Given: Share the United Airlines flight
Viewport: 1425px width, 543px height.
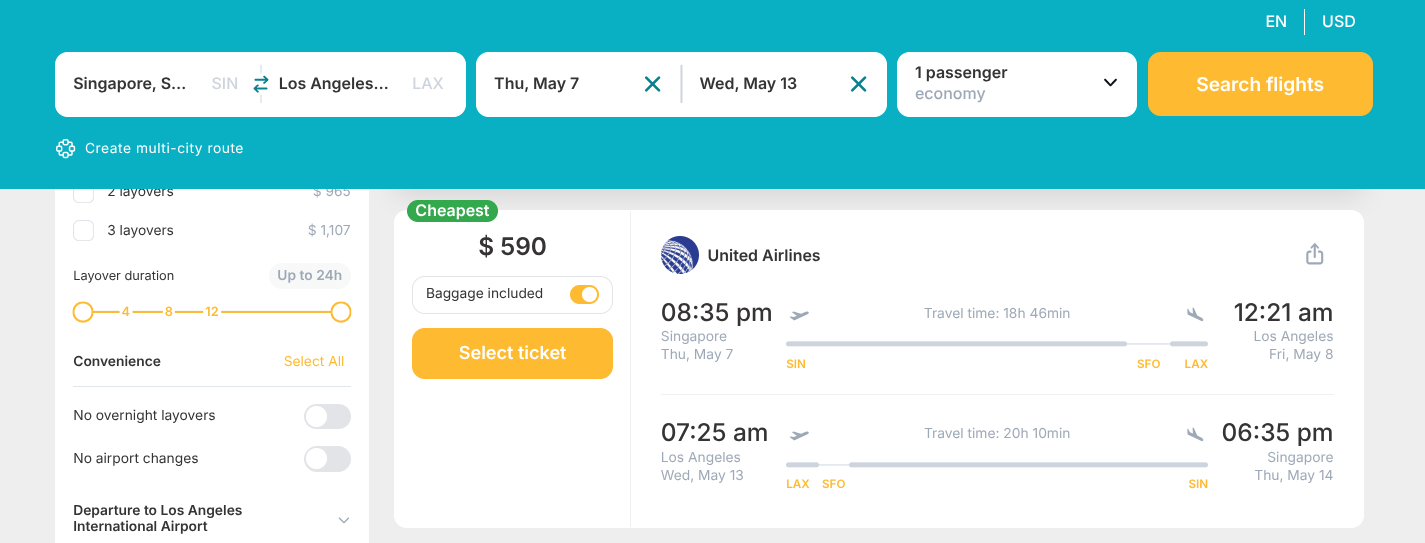Looking at the screenshot, I should [x=1315, y=255].
